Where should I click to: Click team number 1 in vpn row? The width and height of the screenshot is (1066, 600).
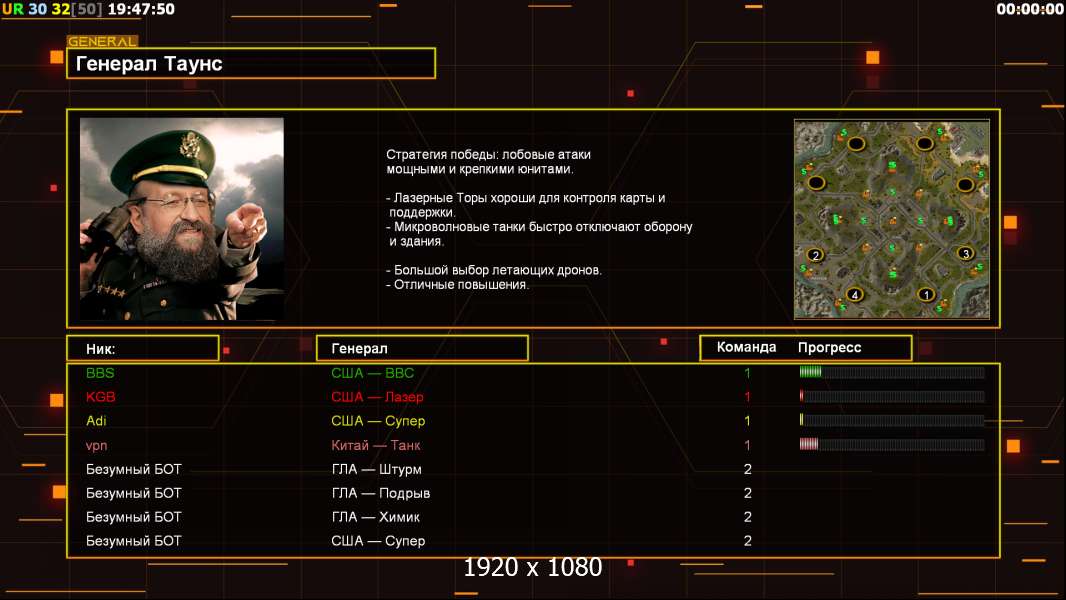(x=747, y=445)
